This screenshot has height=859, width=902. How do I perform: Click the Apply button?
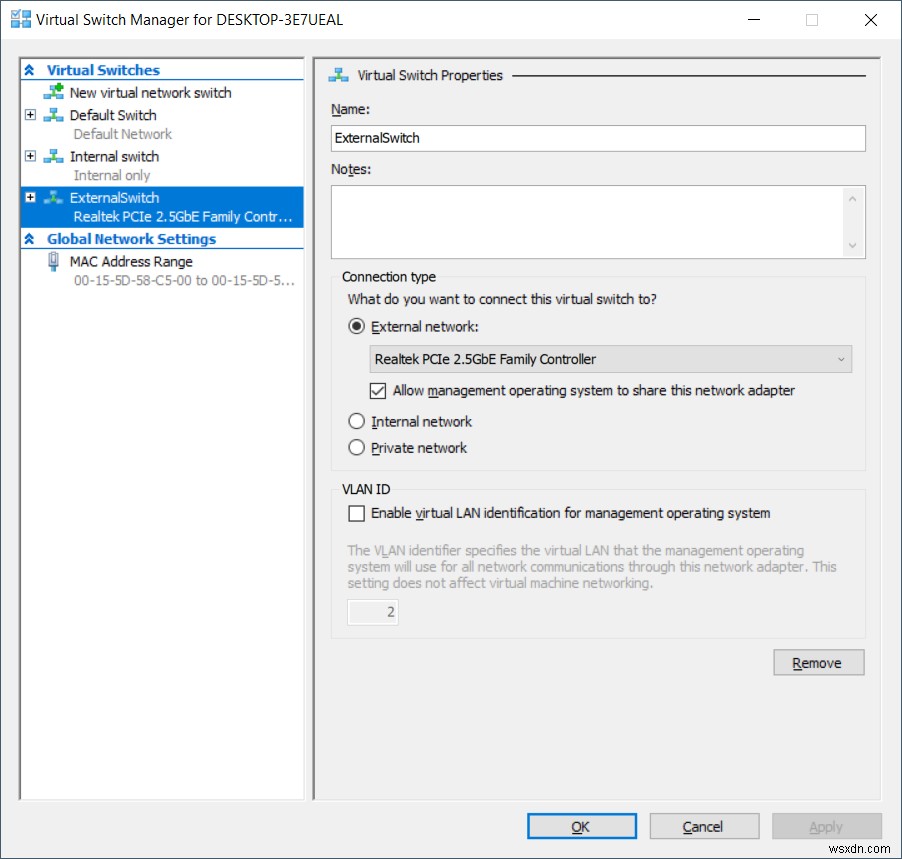click(x=826, y=826)
